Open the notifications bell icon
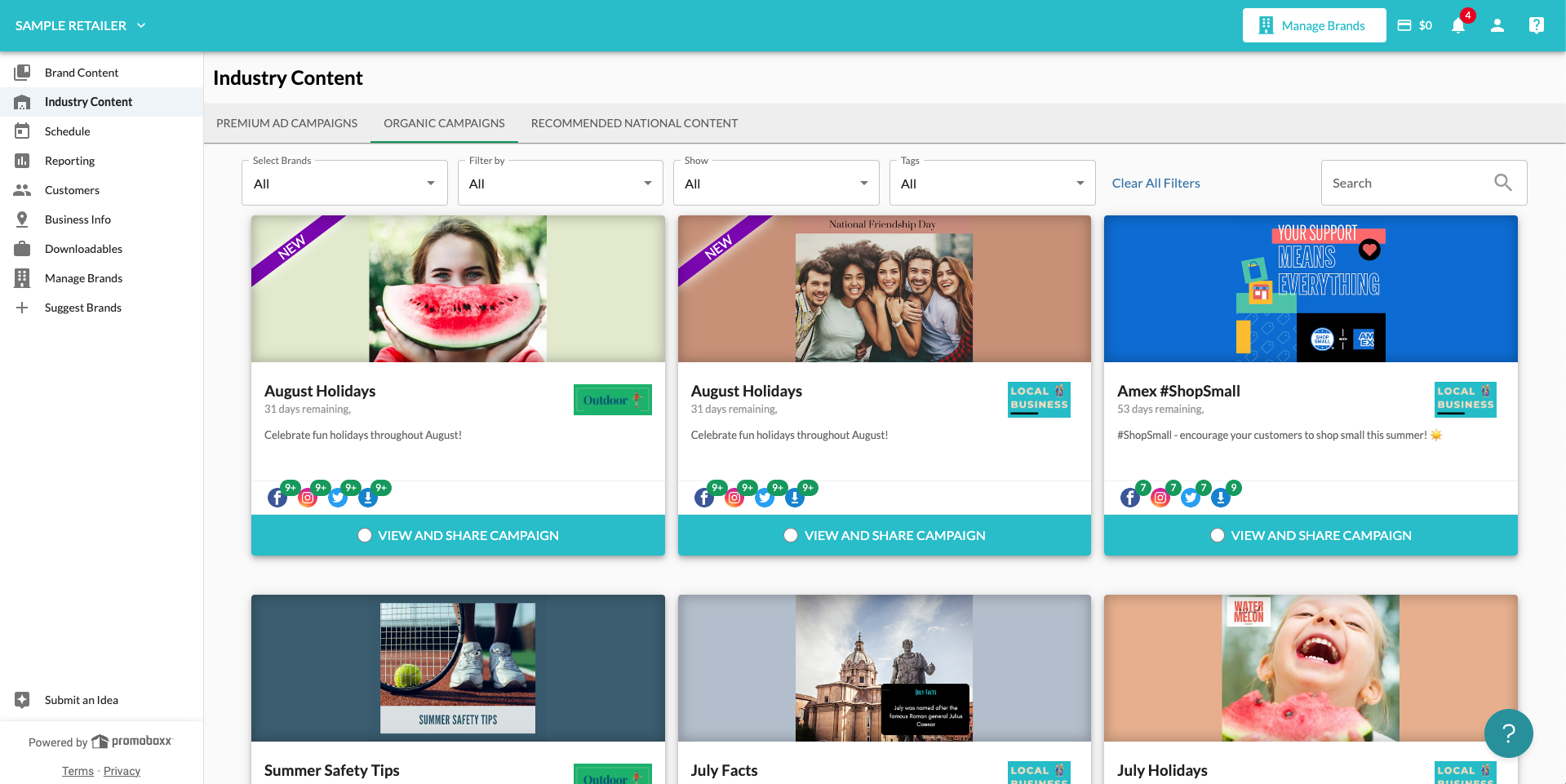Image resolution: width=1566 pixels, height=784 pixels. click(x=1458, y=25)
